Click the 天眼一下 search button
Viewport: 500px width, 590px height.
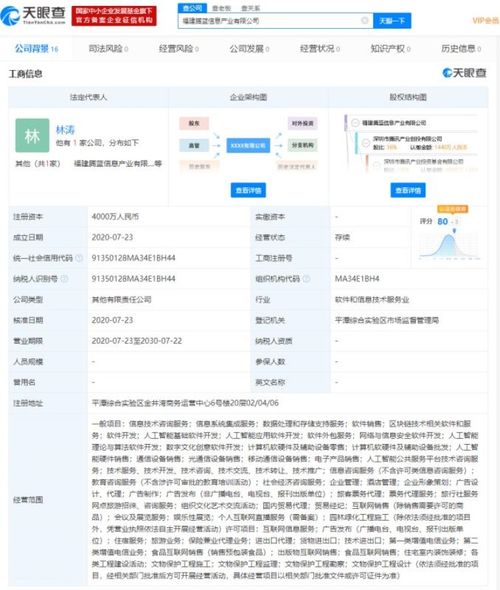coord(392,21)
